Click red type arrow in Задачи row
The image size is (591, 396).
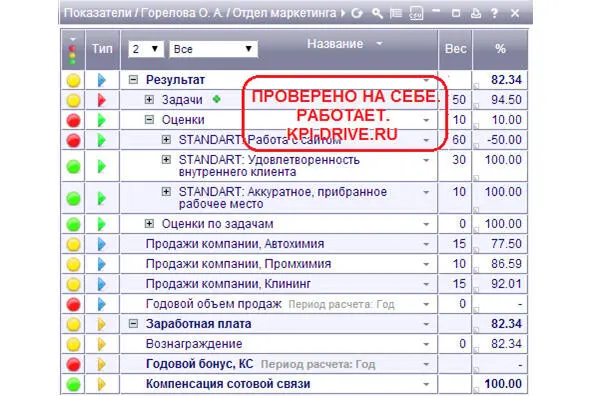pyautogui.click(x=101, y=100)
